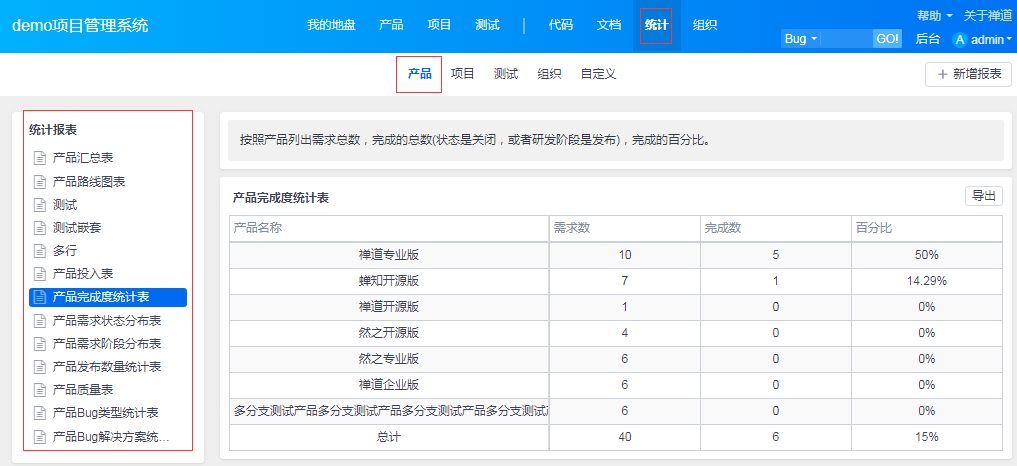Screen dimensions: 1017x466
Task: Click the file icon beside 产品发布数量统计表
Action: 40,367
